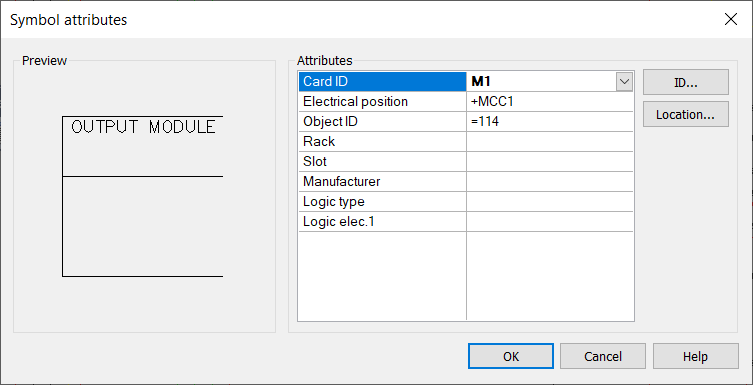This screenshot has height=385, width=753.
Task: Close the Symbol attributes window
Action: [730, 19]
